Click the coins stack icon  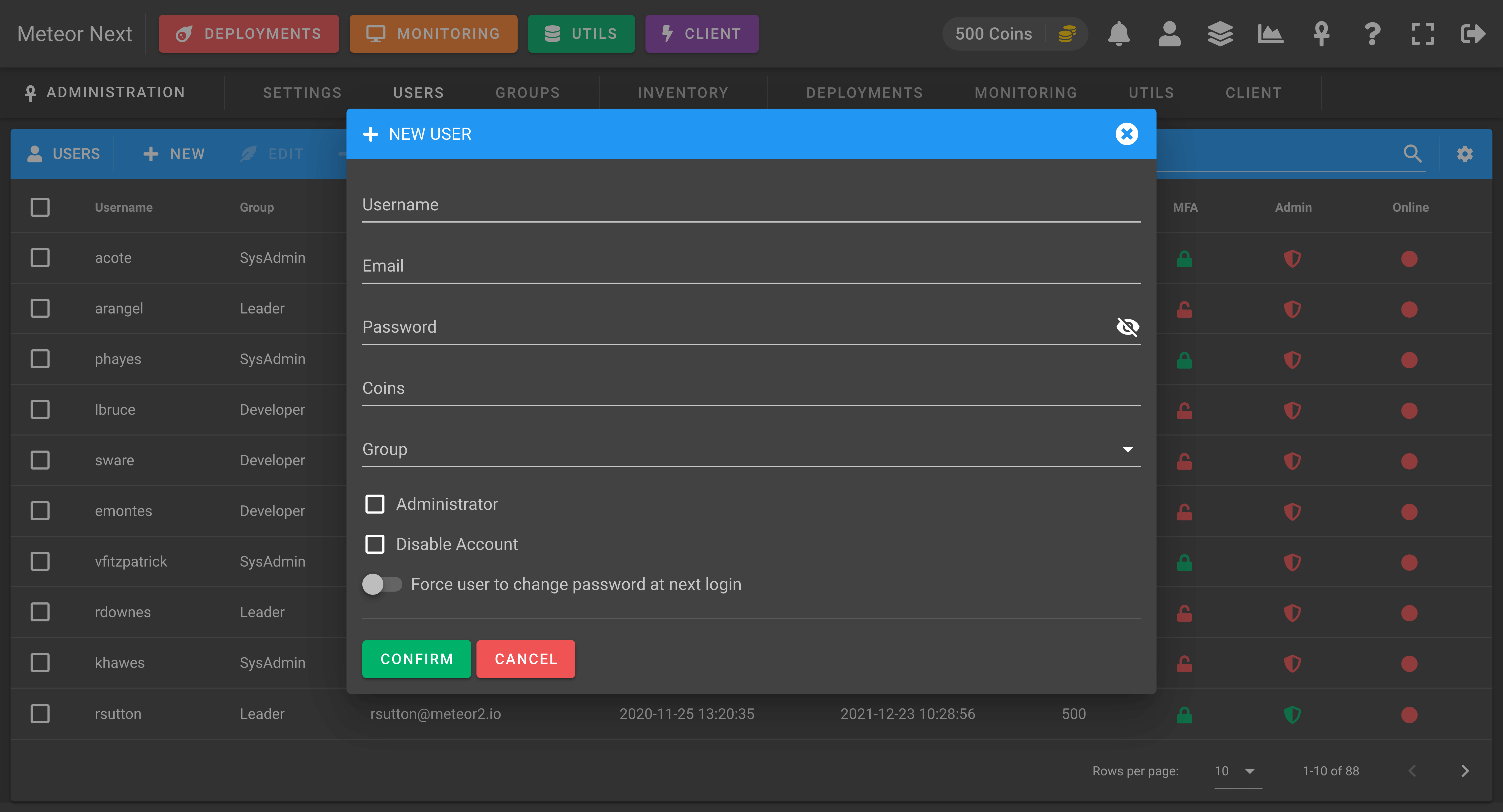pyautogui.click(x=1067, y=34)
